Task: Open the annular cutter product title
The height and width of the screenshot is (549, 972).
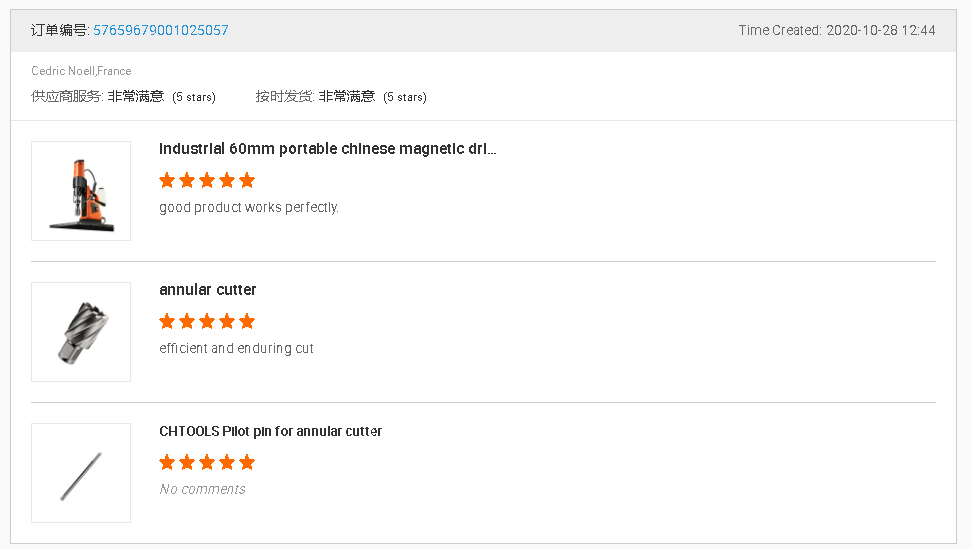Action: point(208,290)
